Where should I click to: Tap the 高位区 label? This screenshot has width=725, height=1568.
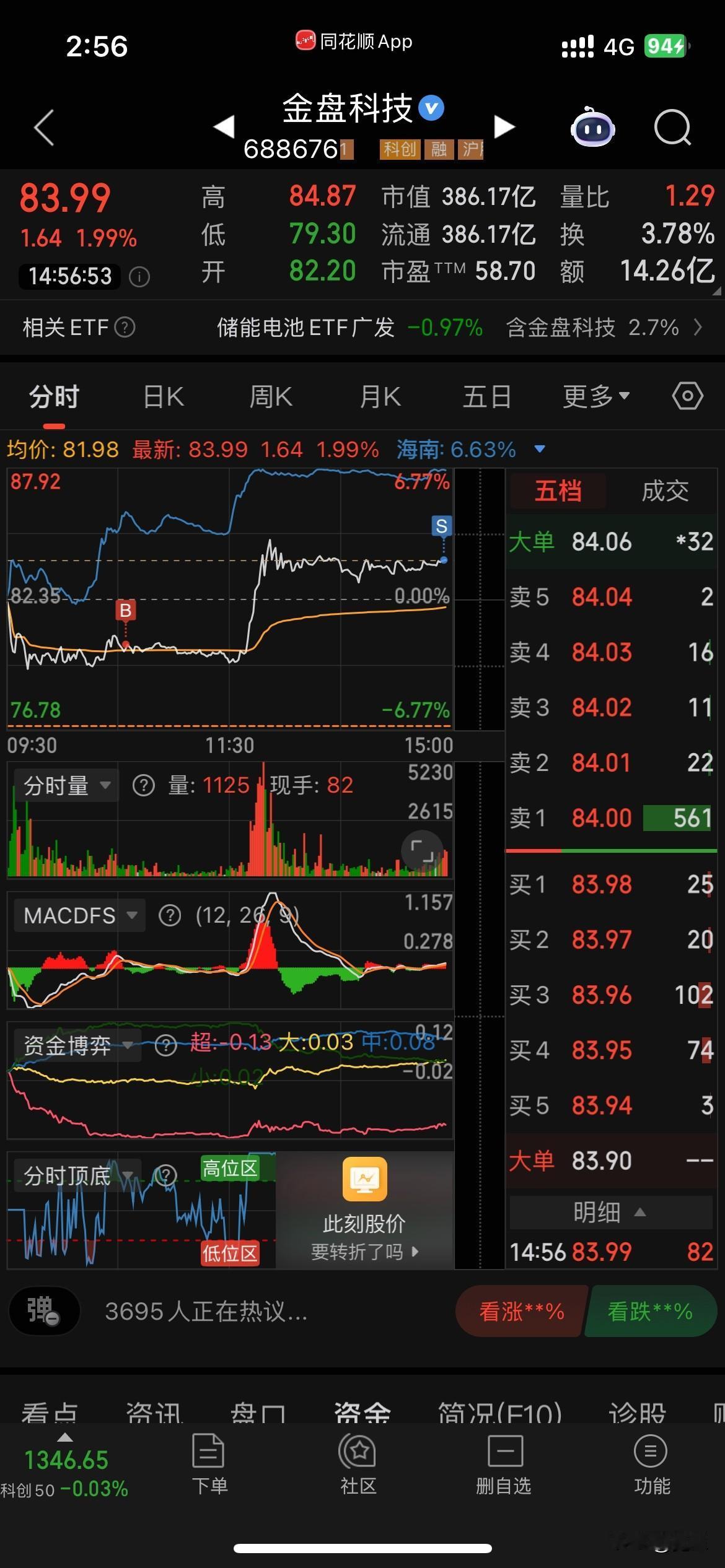229,1168
